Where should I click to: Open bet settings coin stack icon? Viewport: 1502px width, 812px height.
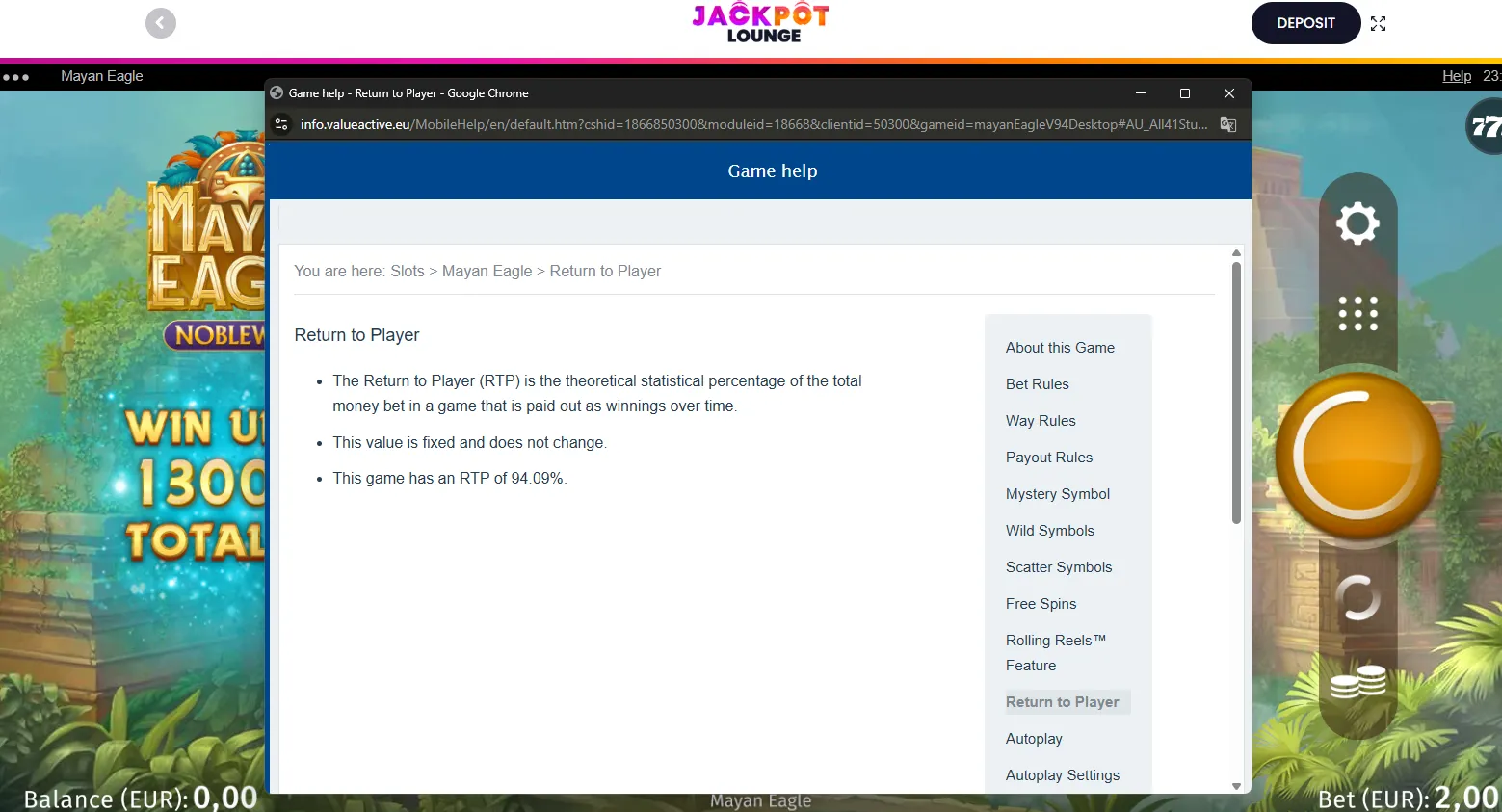tap(1357, 682)
